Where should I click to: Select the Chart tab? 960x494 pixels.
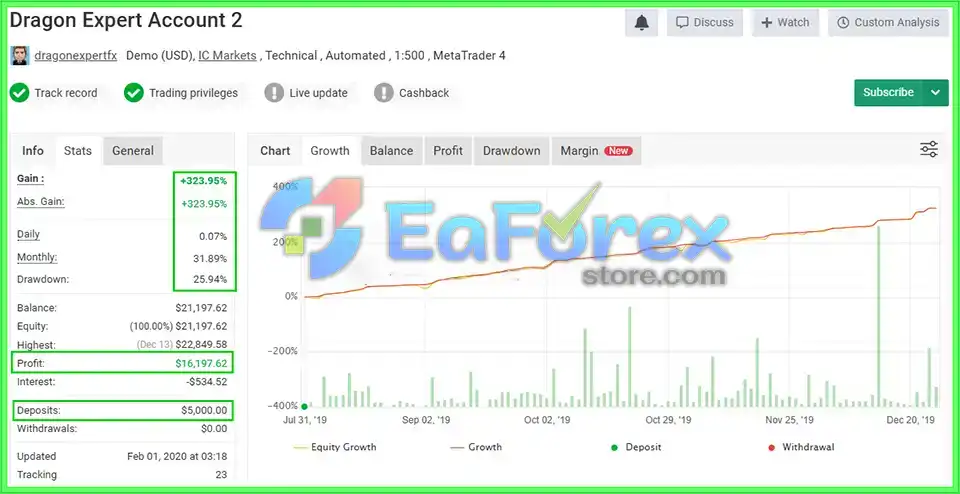(275, 151)
